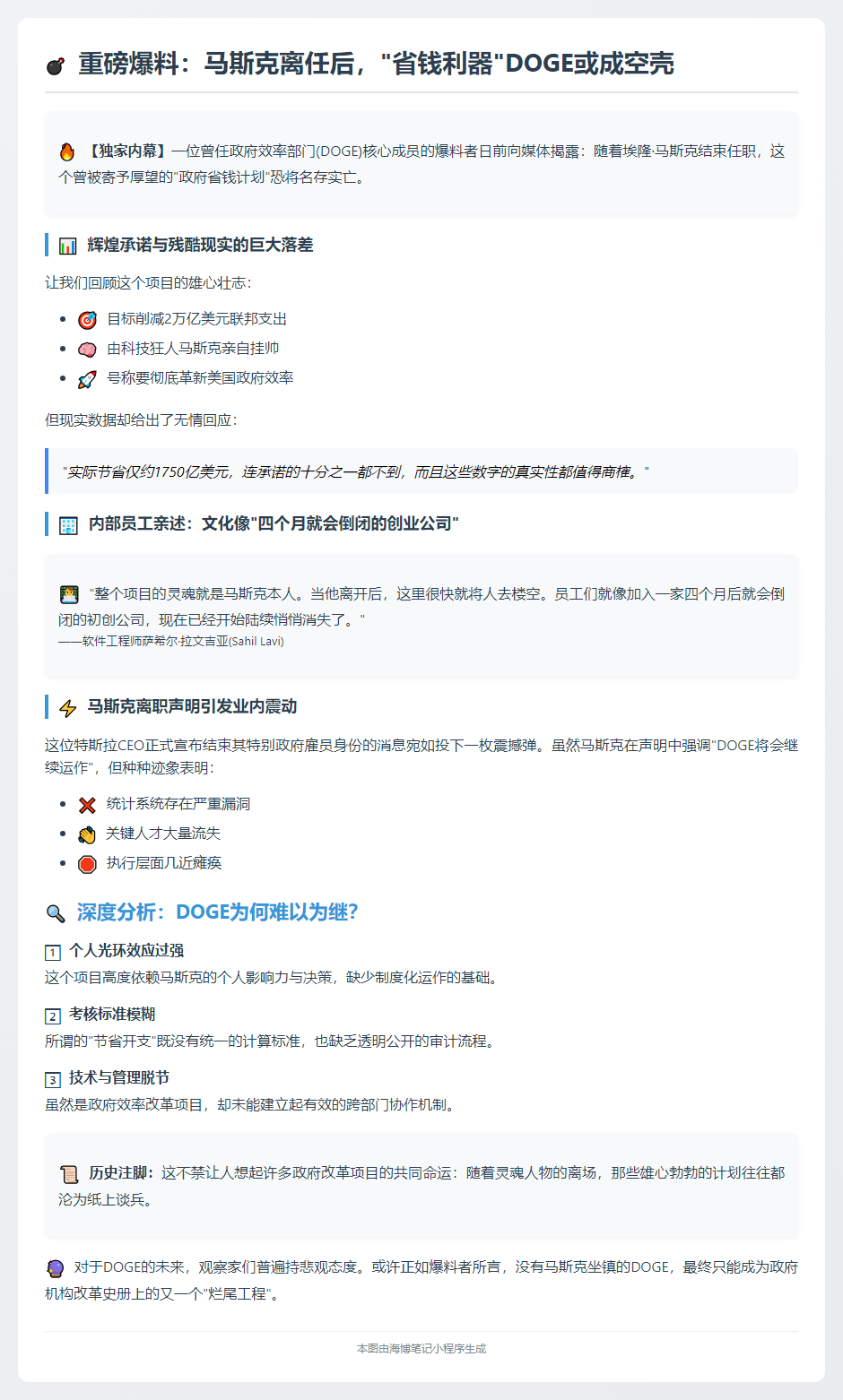This screenshot has height=1400, width=843.
Task: Click the subheading 技术与管理脱节
Action: coord(119,1078)
